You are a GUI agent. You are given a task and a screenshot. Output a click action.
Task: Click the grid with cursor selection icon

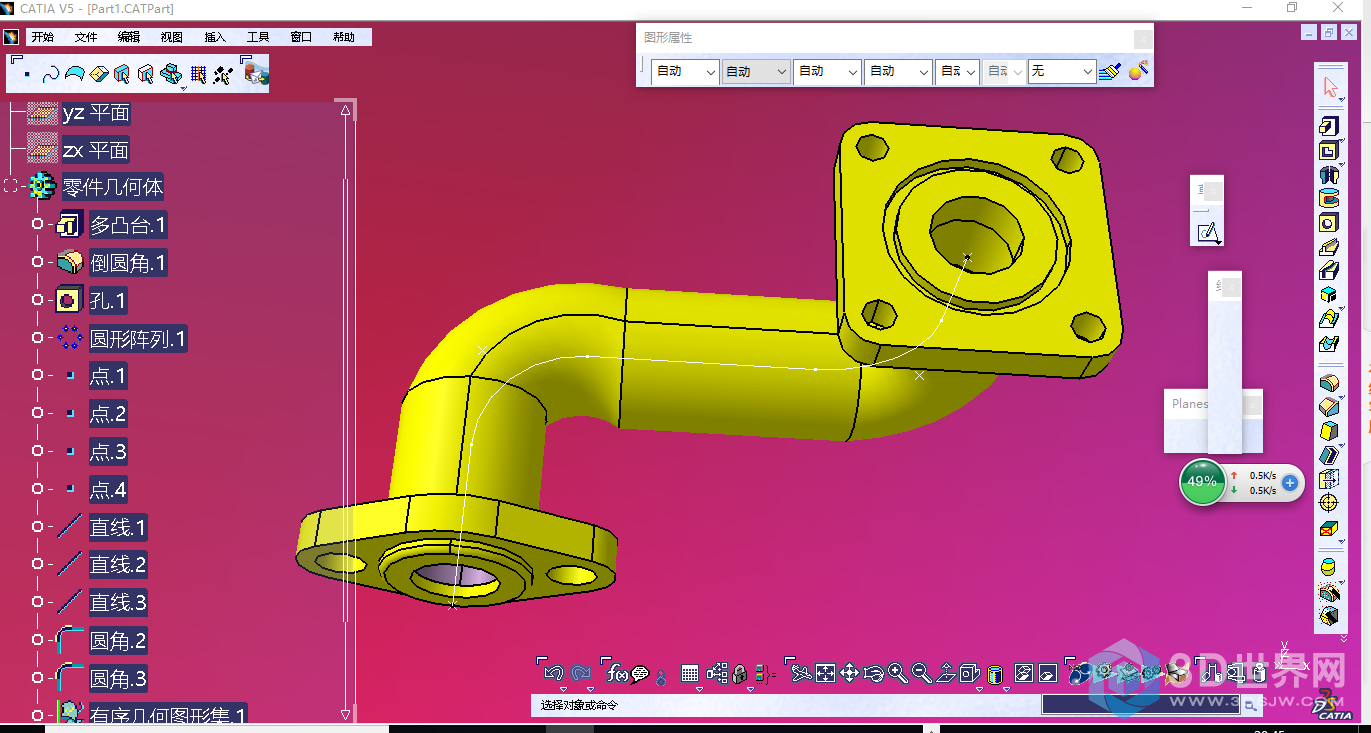pyautogui.click(x=197, y=74)
